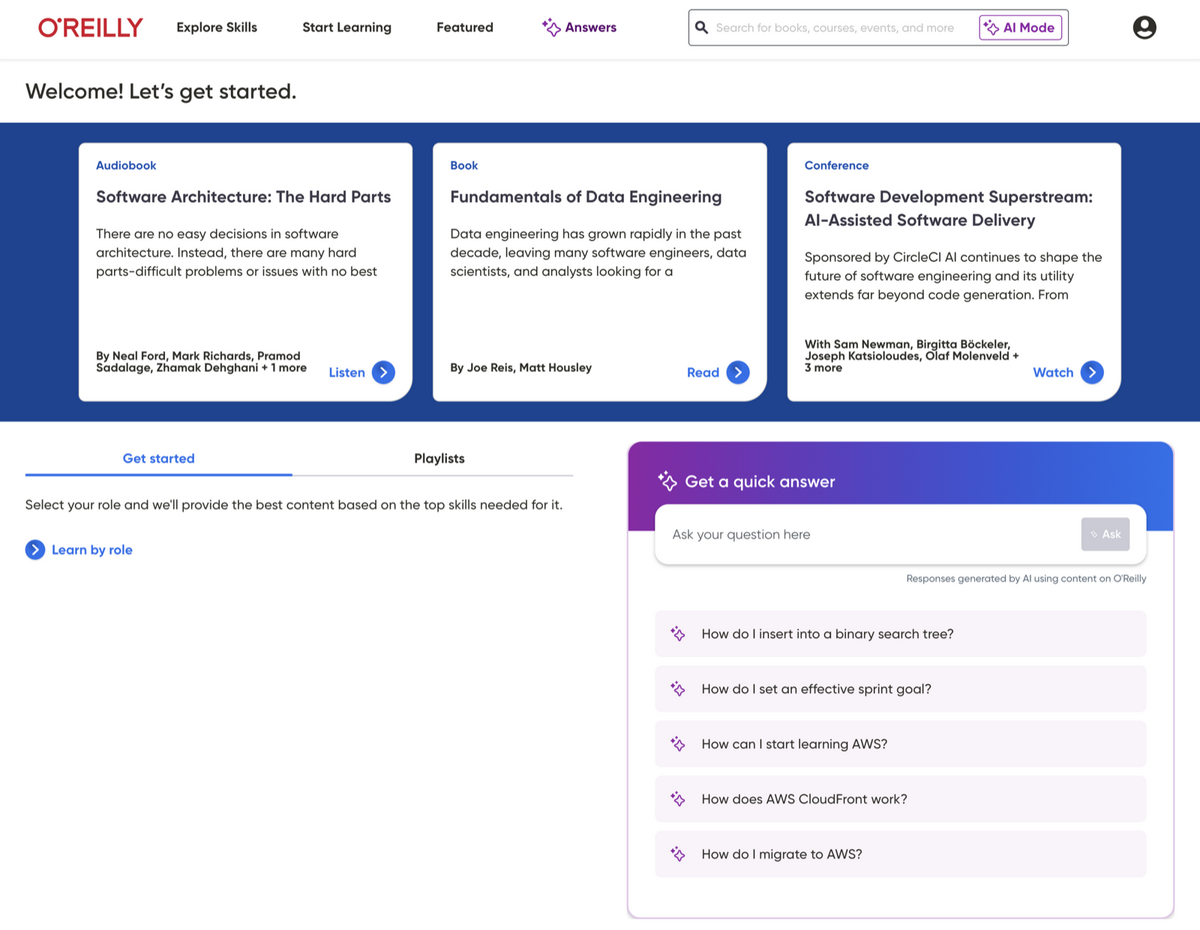The image size is (1200, 930).
Task: Open the Start Learning menu
Action: [x=347, y=28]
